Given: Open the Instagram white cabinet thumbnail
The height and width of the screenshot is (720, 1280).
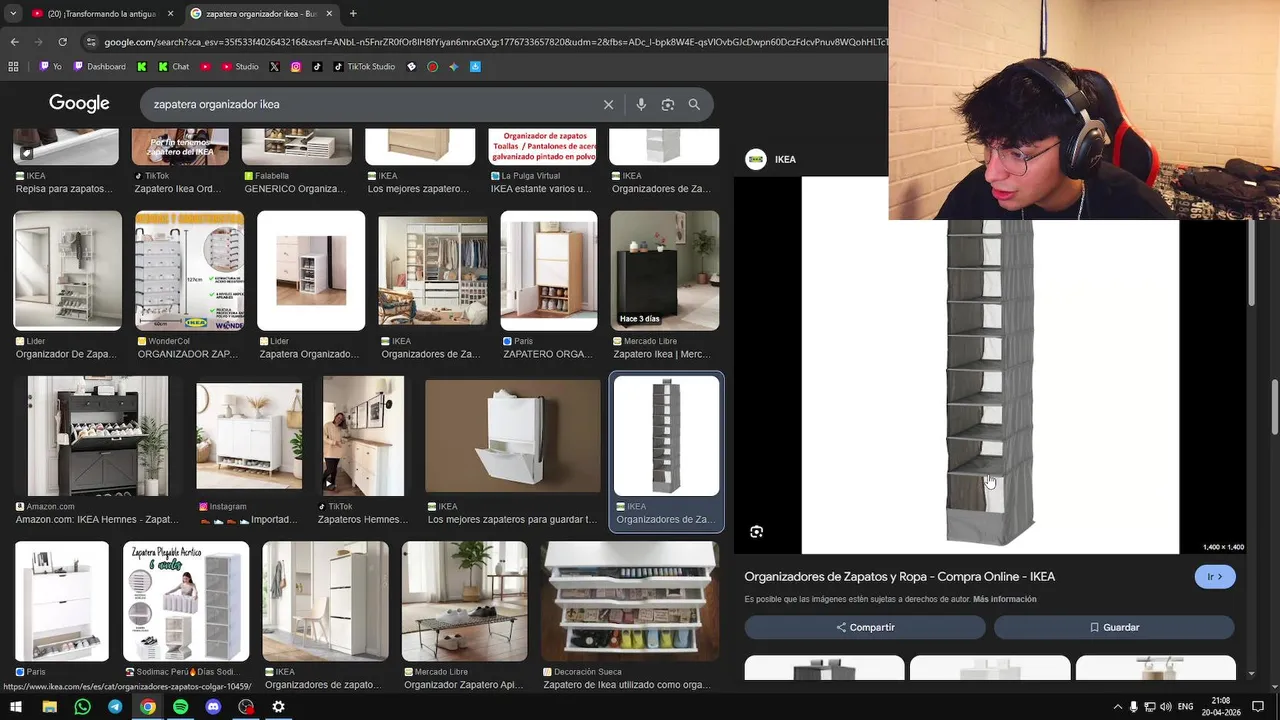Looking at the screenshot, I should [x=249, y=436].
